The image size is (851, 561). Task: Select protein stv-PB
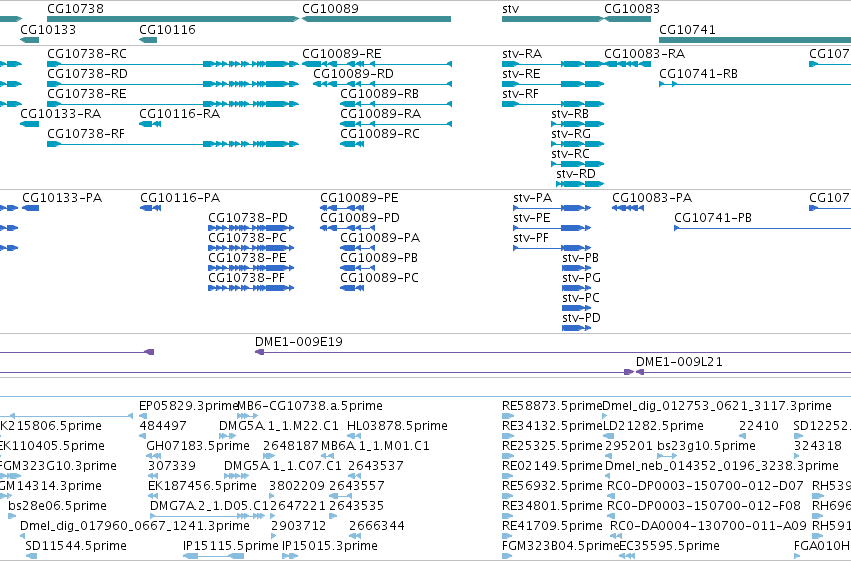tap(580, 258)
